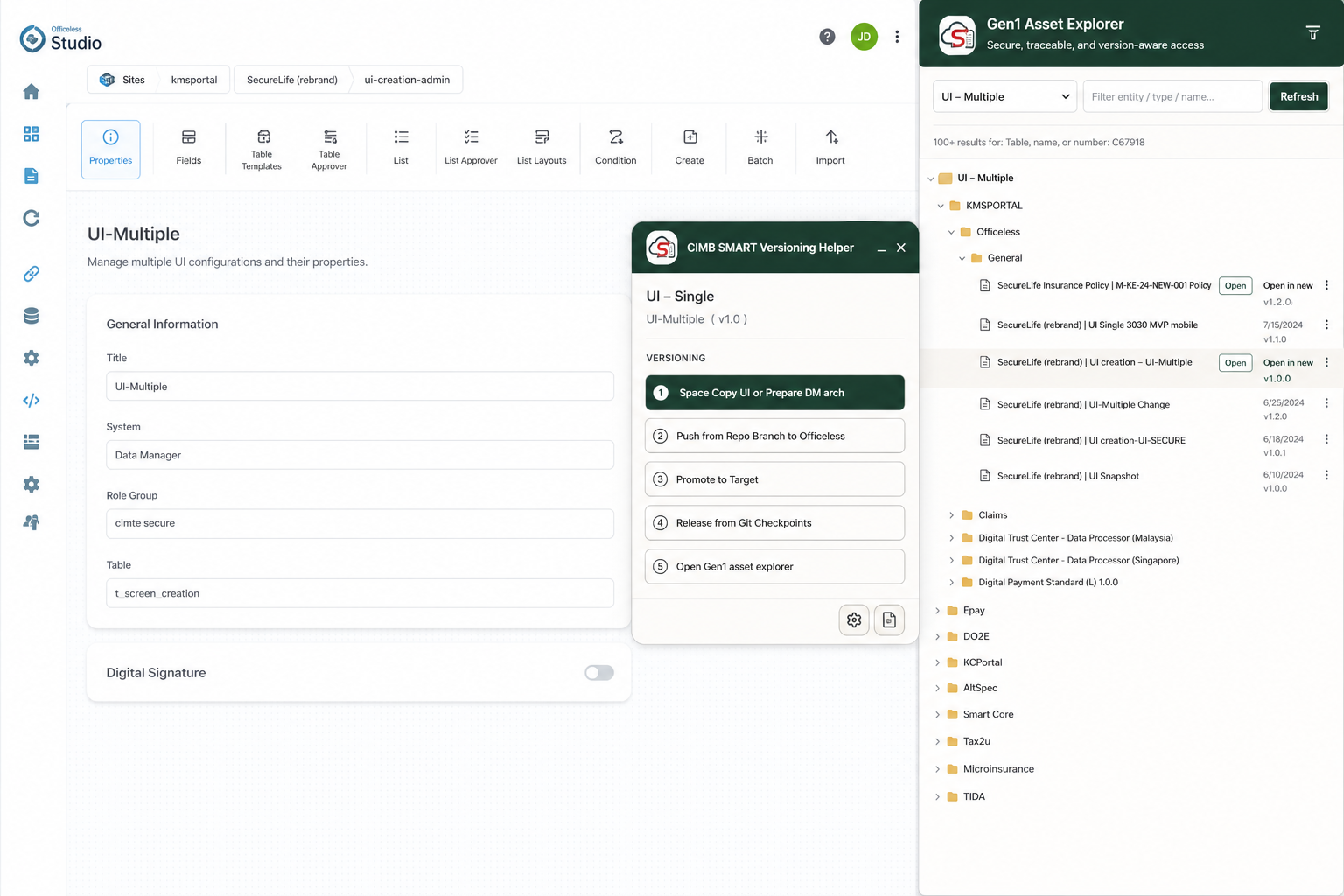The image size is (1344, 896).
Task: Open the users icon at the sidebar bottom
Action: tap(31, 522)
